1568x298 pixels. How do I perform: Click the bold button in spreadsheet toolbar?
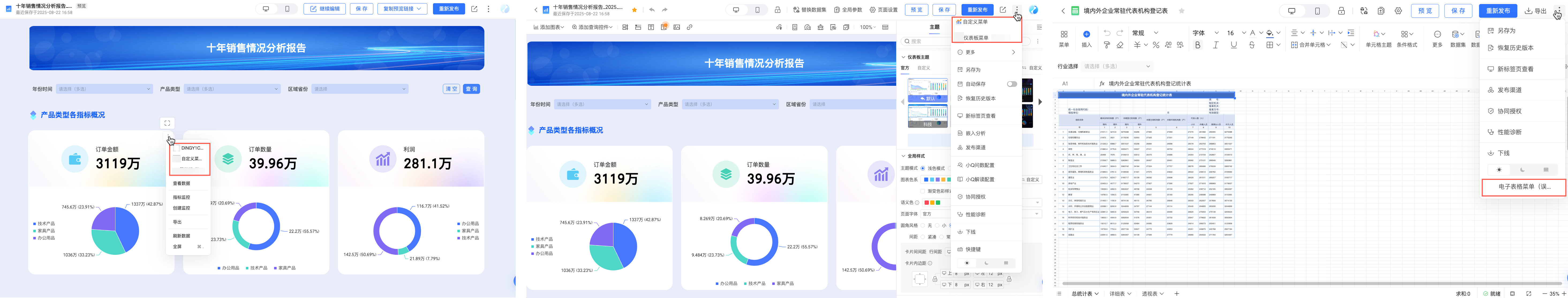1198,45
